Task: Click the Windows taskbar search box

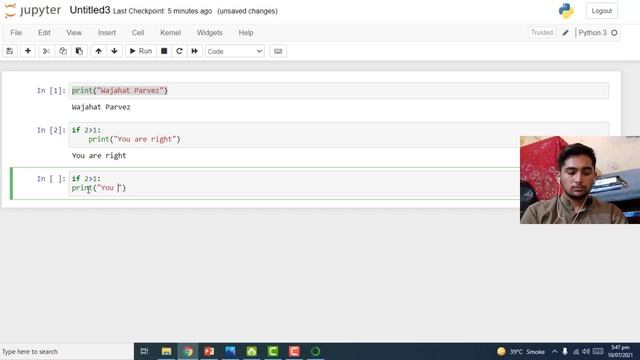Action: [x=67, y=351]
